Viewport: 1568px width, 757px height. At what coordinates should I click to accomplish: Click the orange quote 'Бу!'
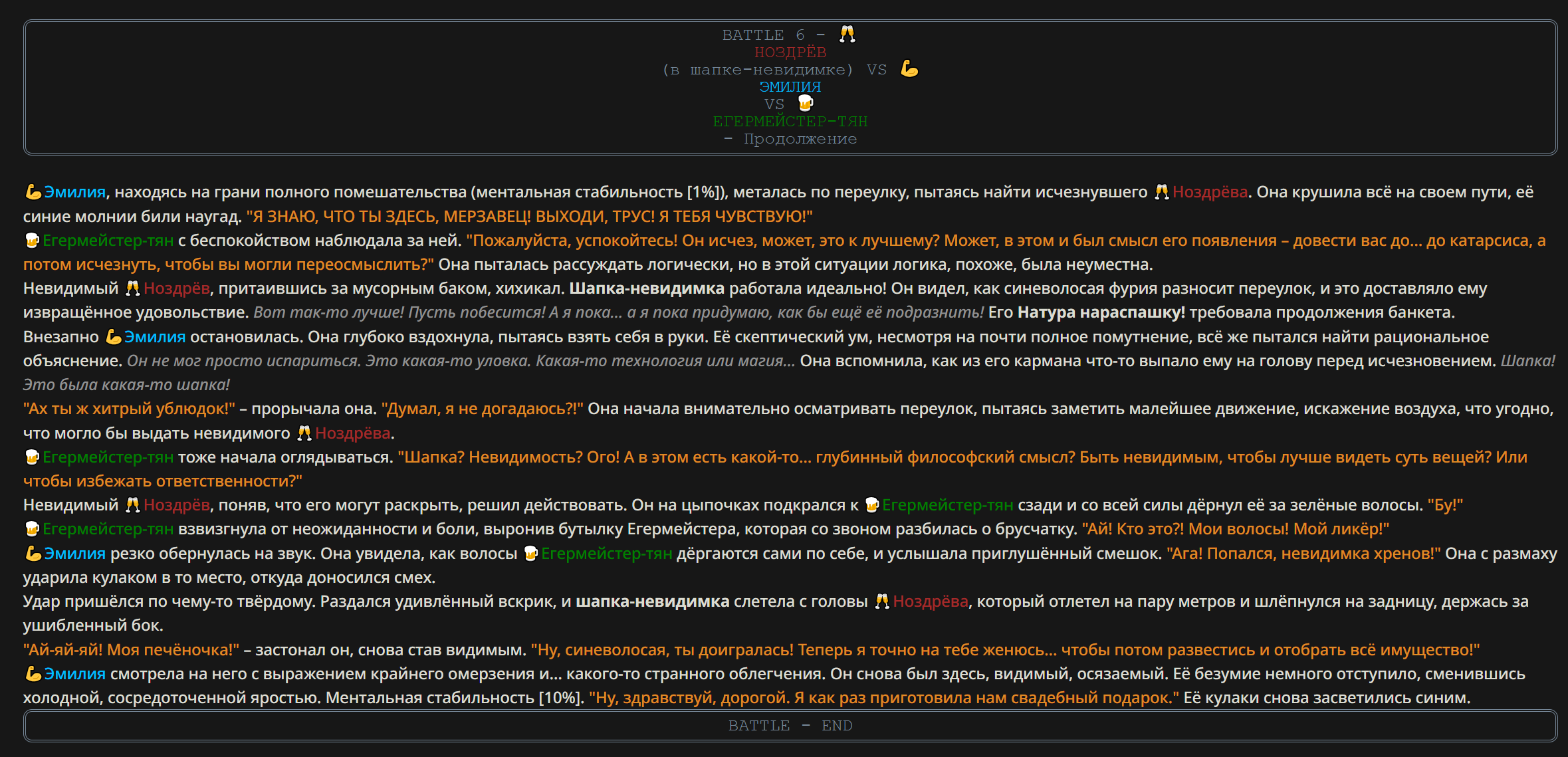[x=1445, y=505]
